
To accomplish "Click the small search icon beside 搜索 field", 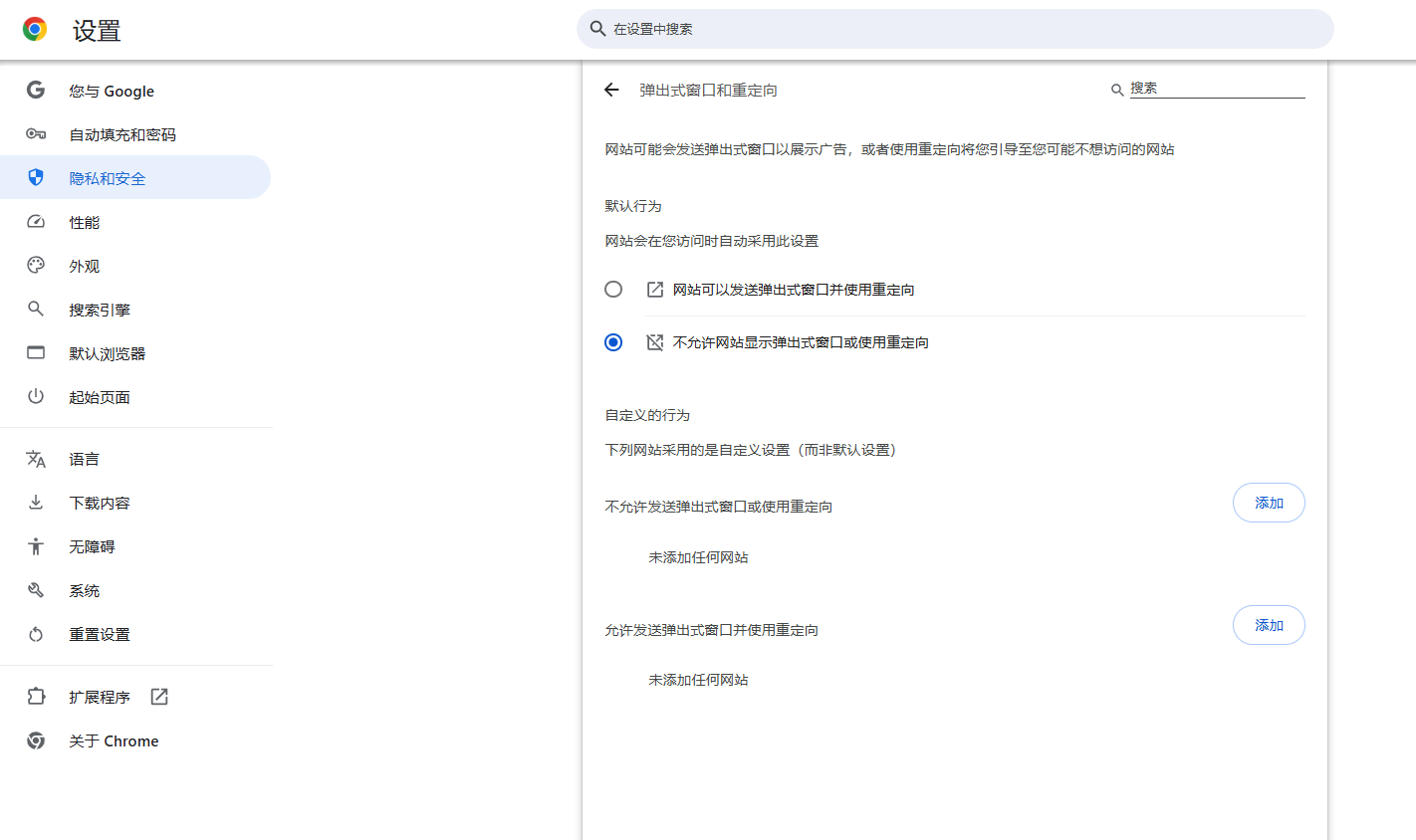I will click(1117, 90).
